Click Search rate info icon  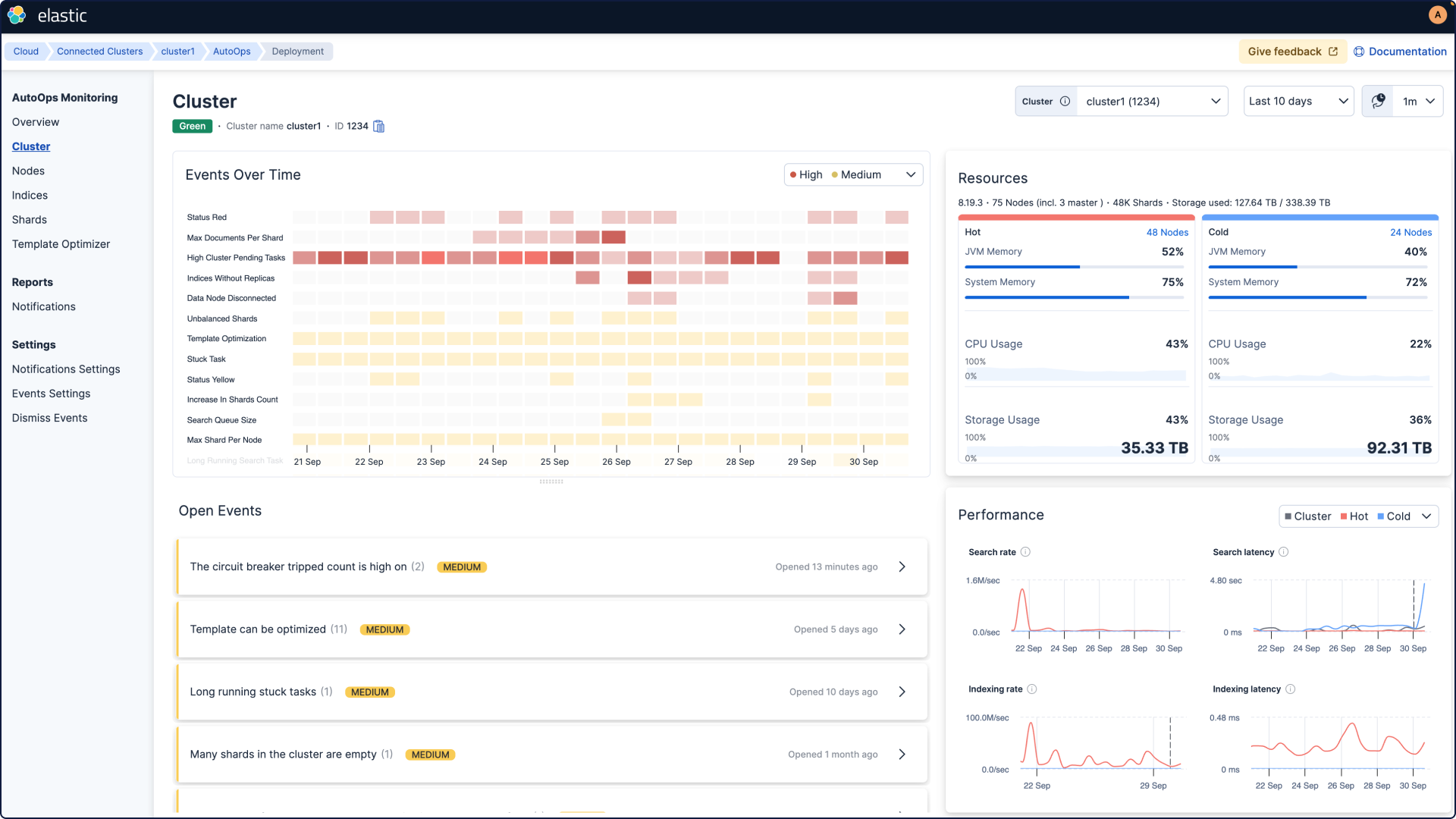[1025, 552]
